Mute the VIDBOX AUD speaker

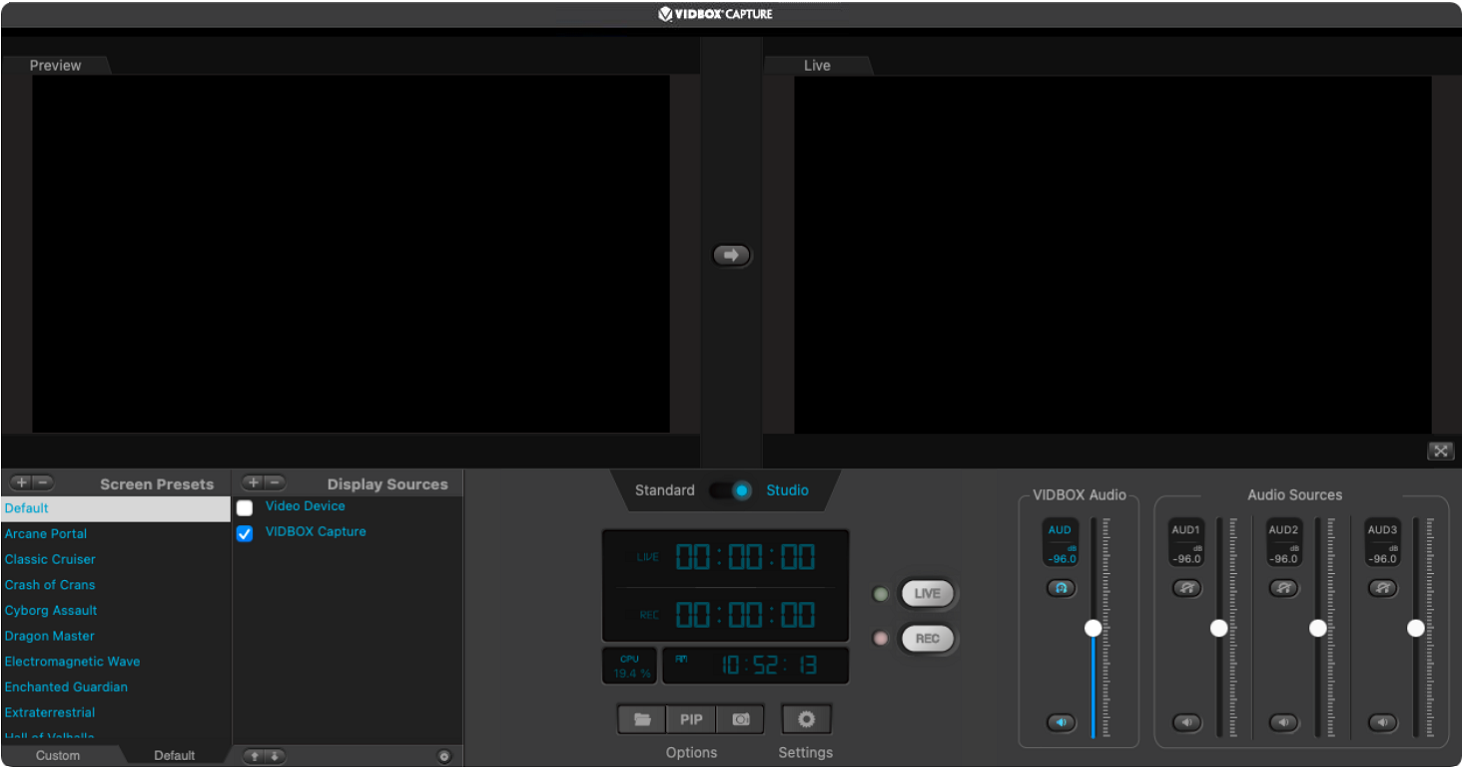pos(1061,722)
